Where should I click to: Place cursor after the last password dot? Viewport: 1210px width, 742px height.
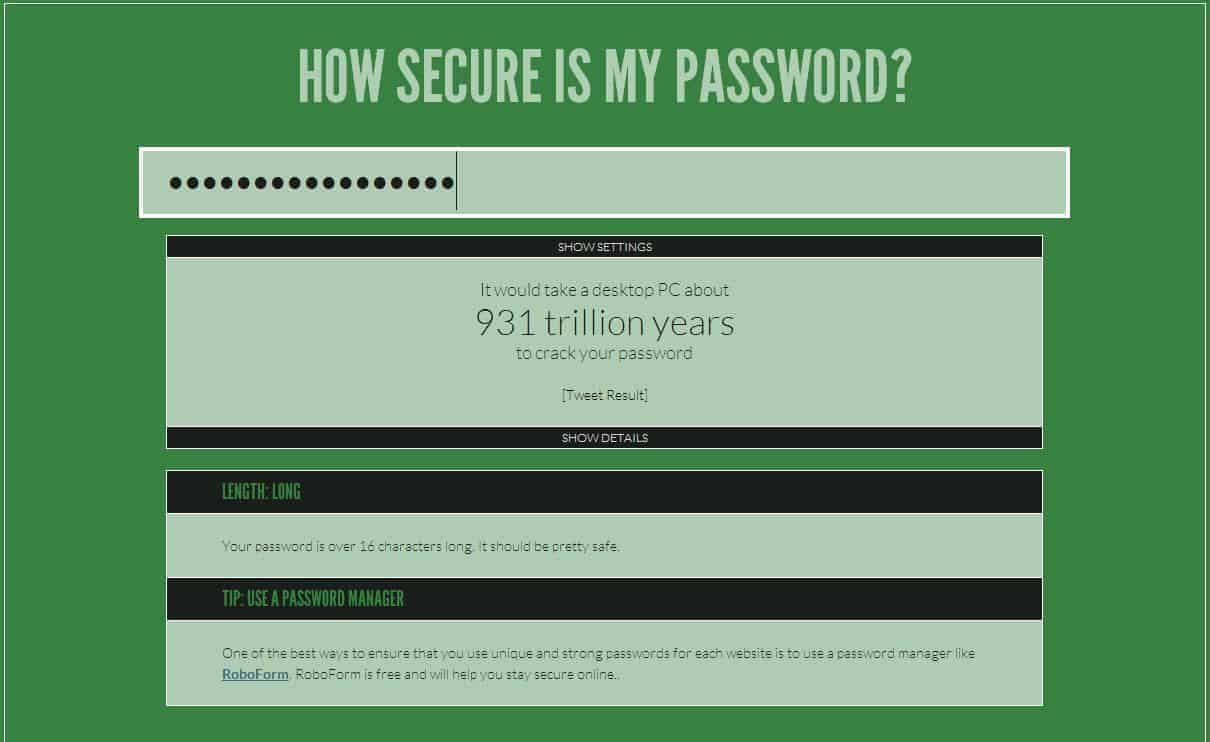[x=456, y=182]
